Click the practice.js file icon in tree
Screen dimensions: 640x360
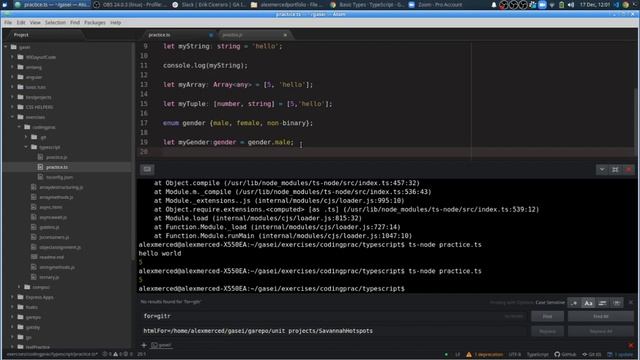point(40,157)
